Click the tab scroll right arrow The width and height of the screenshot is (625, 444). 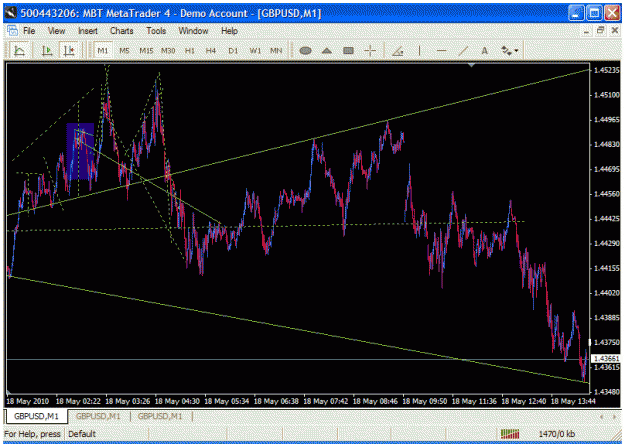coord(614,416)
